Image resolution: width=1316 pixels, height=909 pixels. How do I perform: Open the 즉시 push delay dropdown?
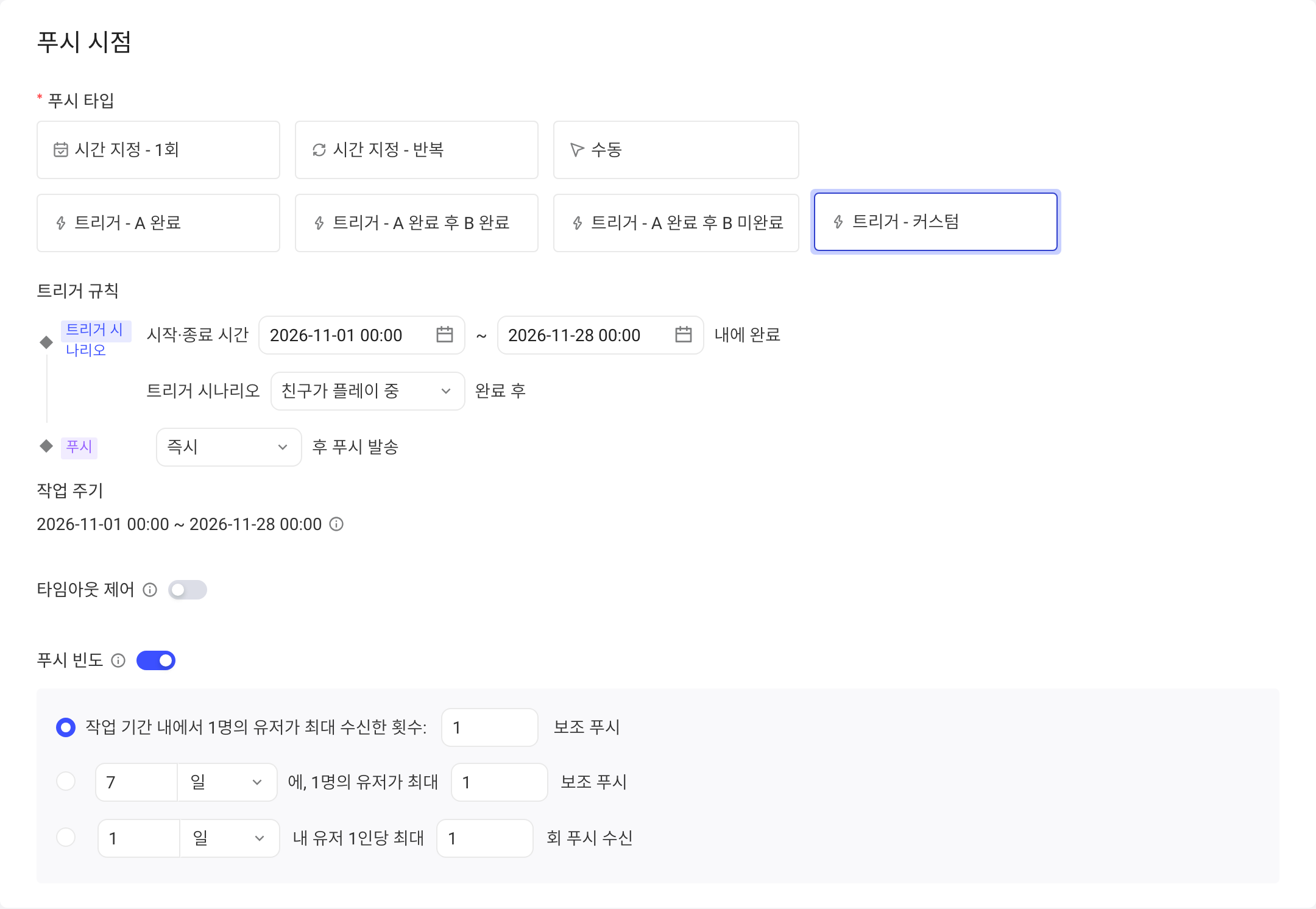pyautogui.click(x=229, y=447)
